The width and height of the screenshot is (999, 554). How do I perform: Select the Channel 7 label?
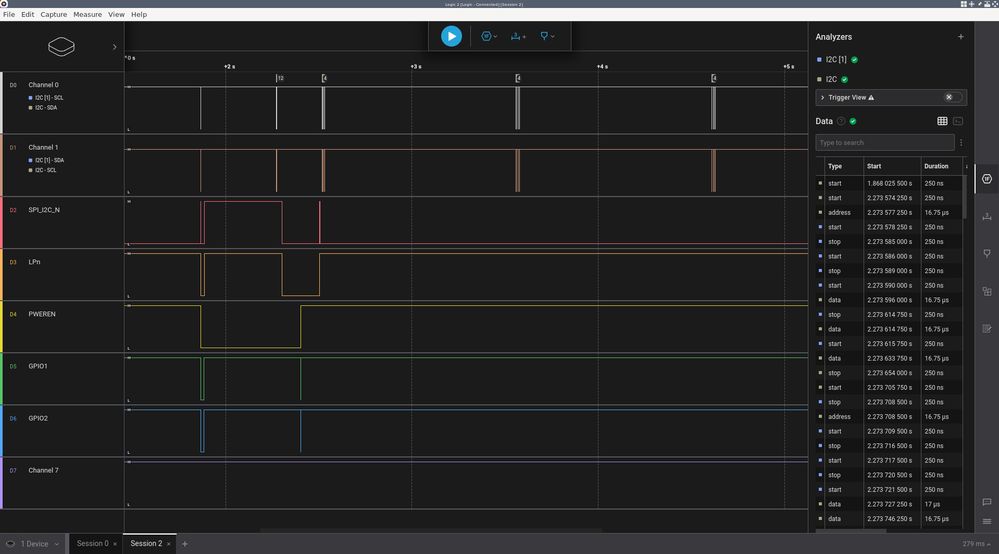[43, 471]
